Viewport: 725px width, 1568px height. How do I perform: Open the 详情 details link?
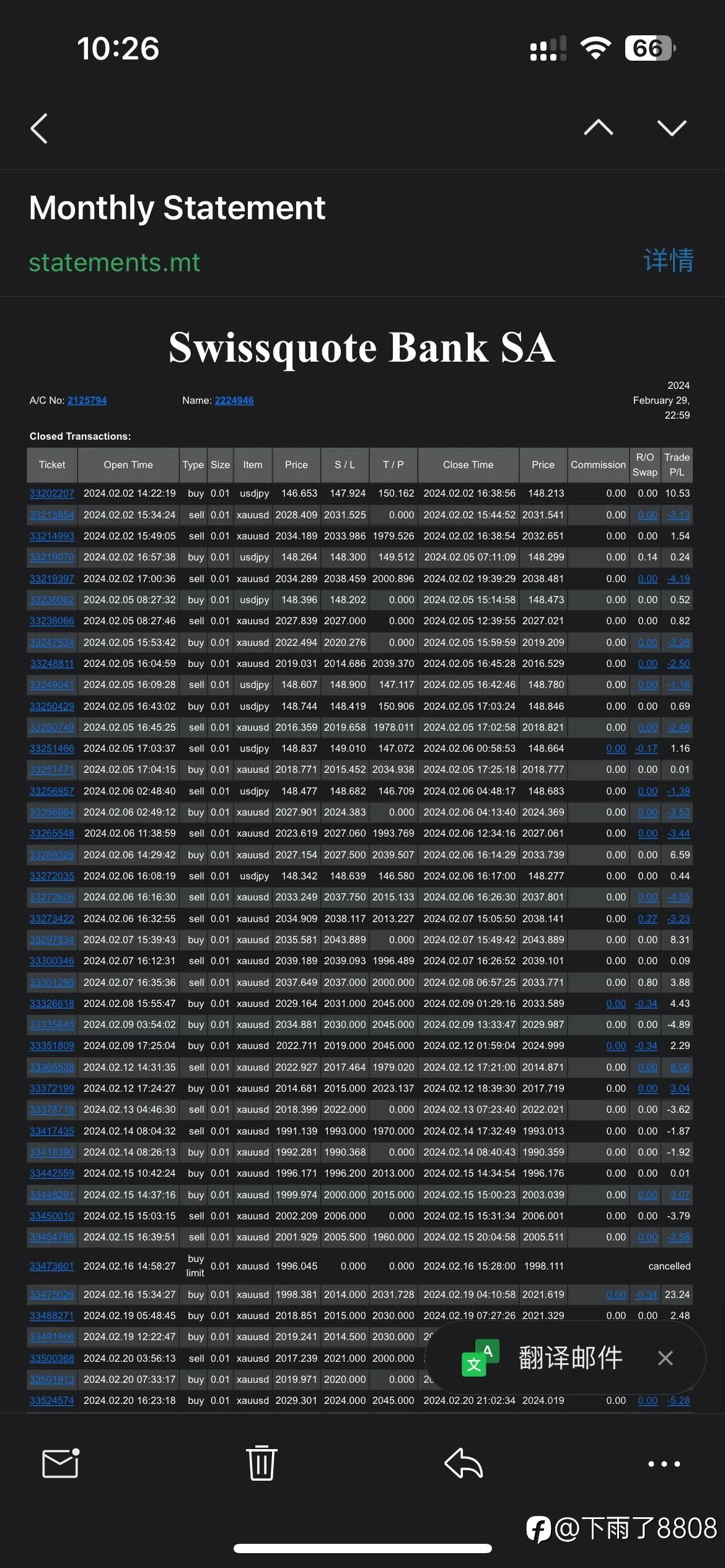coord(668,260)
